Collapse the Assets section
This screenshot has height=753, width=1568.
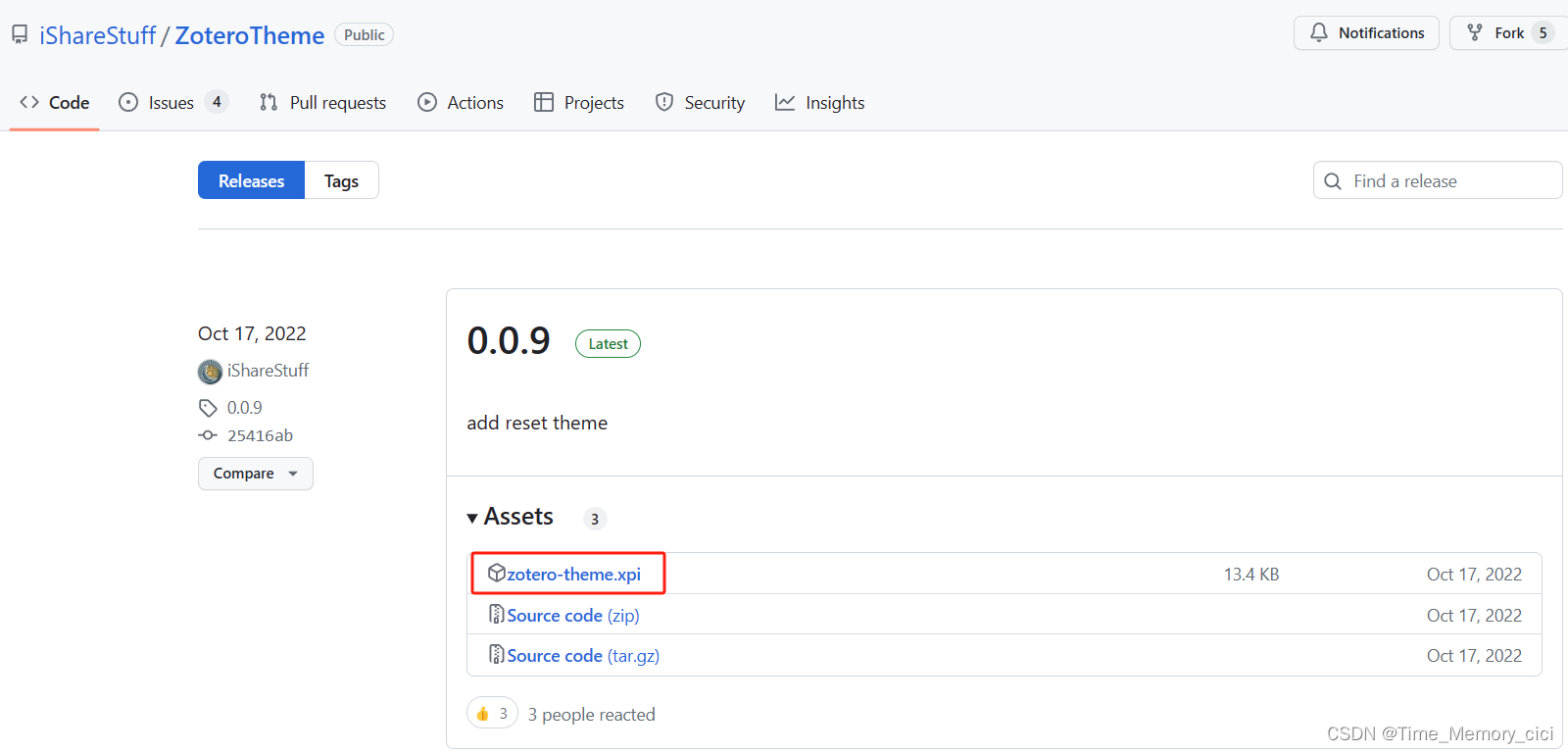pos(511,517)
